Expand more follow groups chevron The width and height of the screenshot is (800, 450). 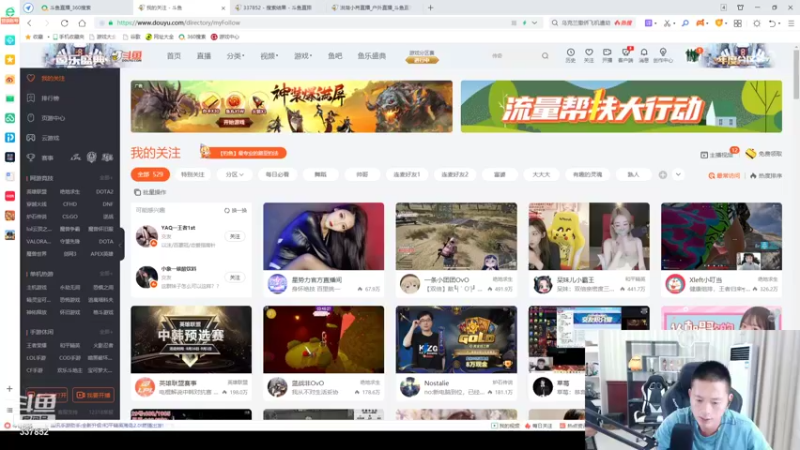pyautogui.click(x=678, y=174)
